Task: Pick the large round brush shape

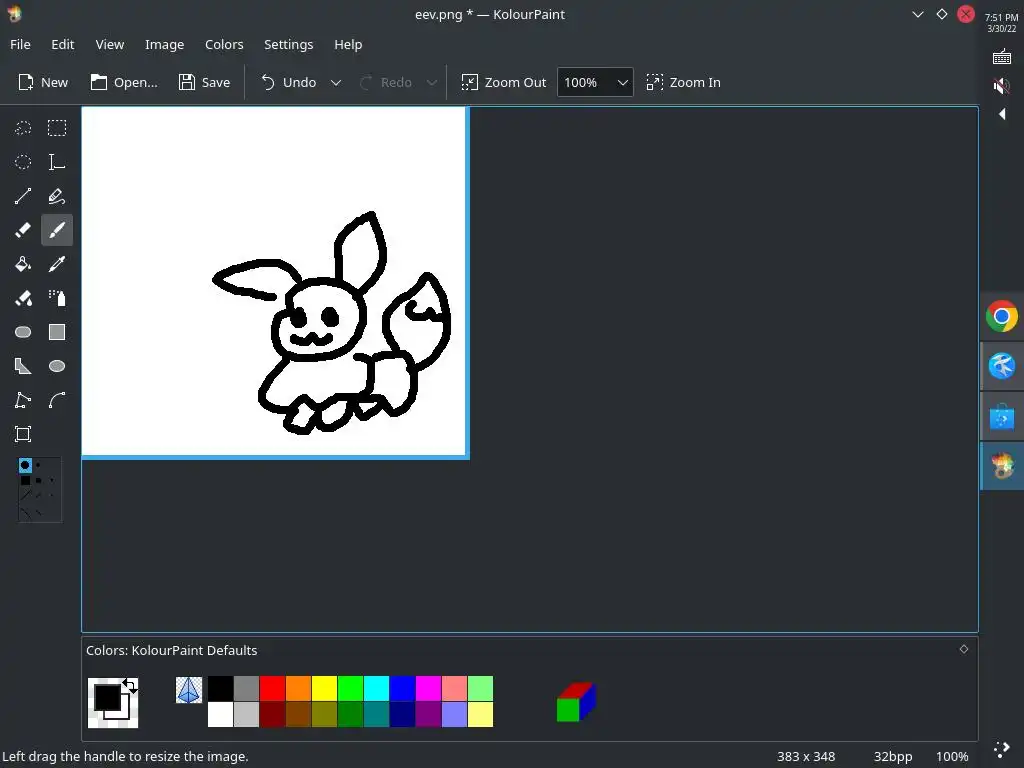Action: pos(25,465)
